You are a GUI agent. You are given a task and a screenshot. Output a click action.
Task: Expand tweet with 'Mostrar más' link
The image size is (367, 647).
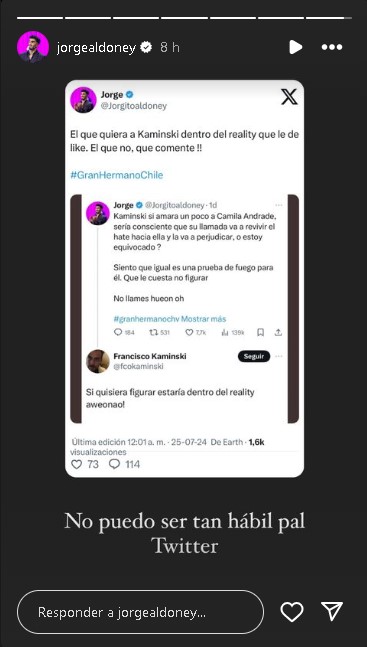click(204, 319)
